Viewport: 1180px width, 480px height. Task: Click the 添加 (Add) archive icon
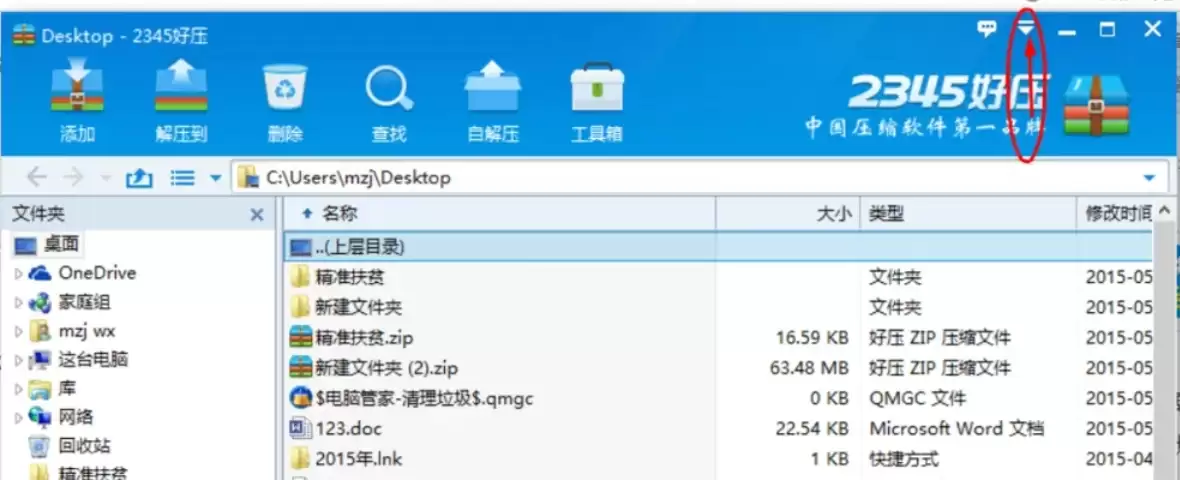(77, 103)
